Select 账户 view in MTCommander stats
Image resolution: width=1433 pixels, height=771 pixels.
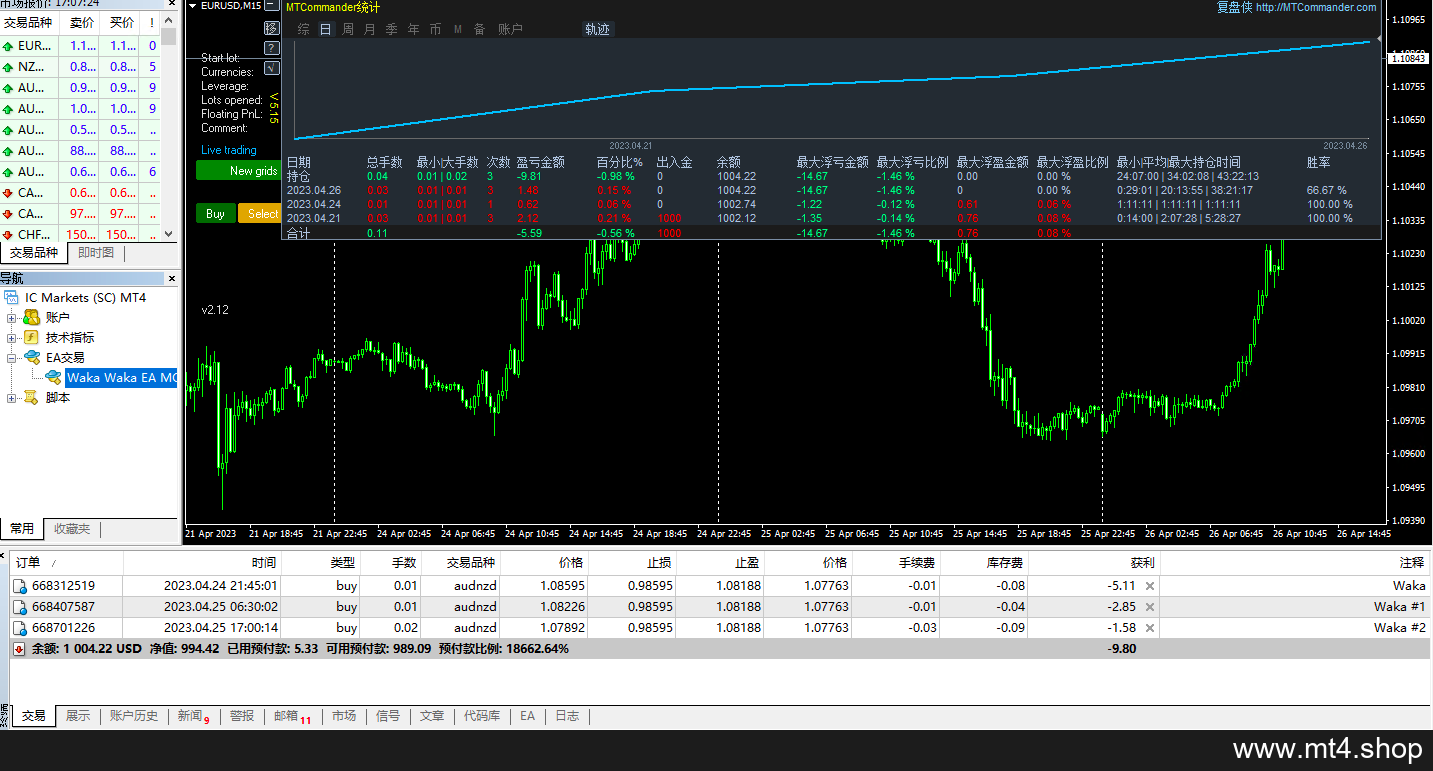tap(510, 29)
